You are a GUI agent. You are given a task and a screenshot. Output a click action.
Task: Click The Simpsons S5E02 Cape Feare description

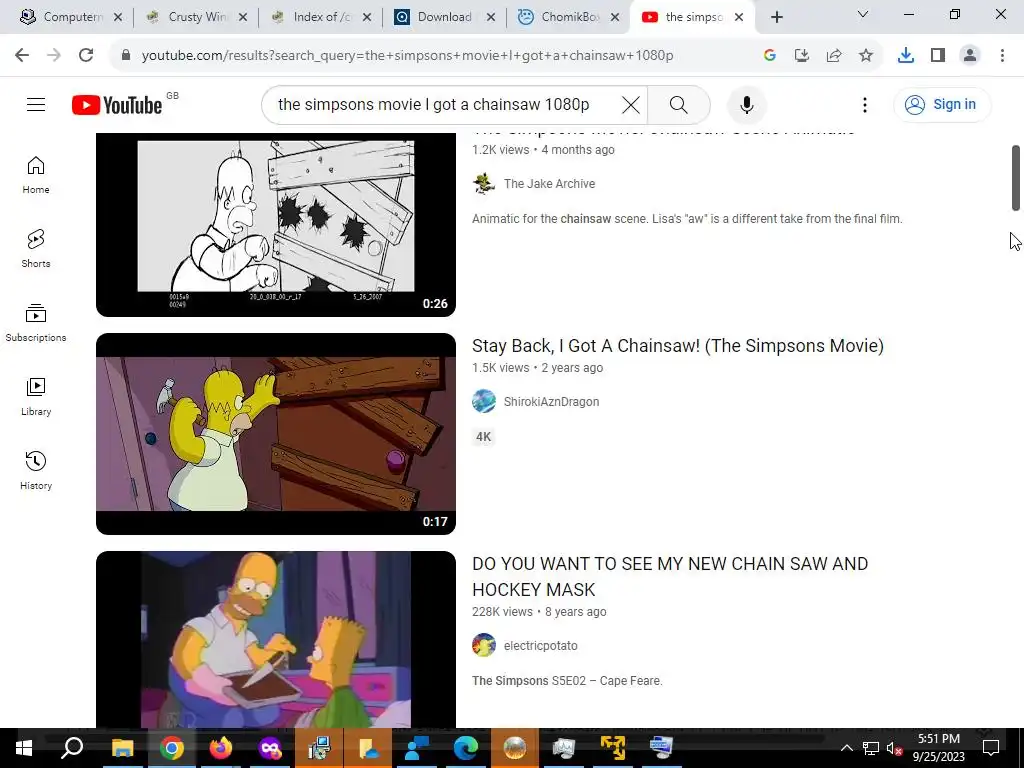click(567, 680)
